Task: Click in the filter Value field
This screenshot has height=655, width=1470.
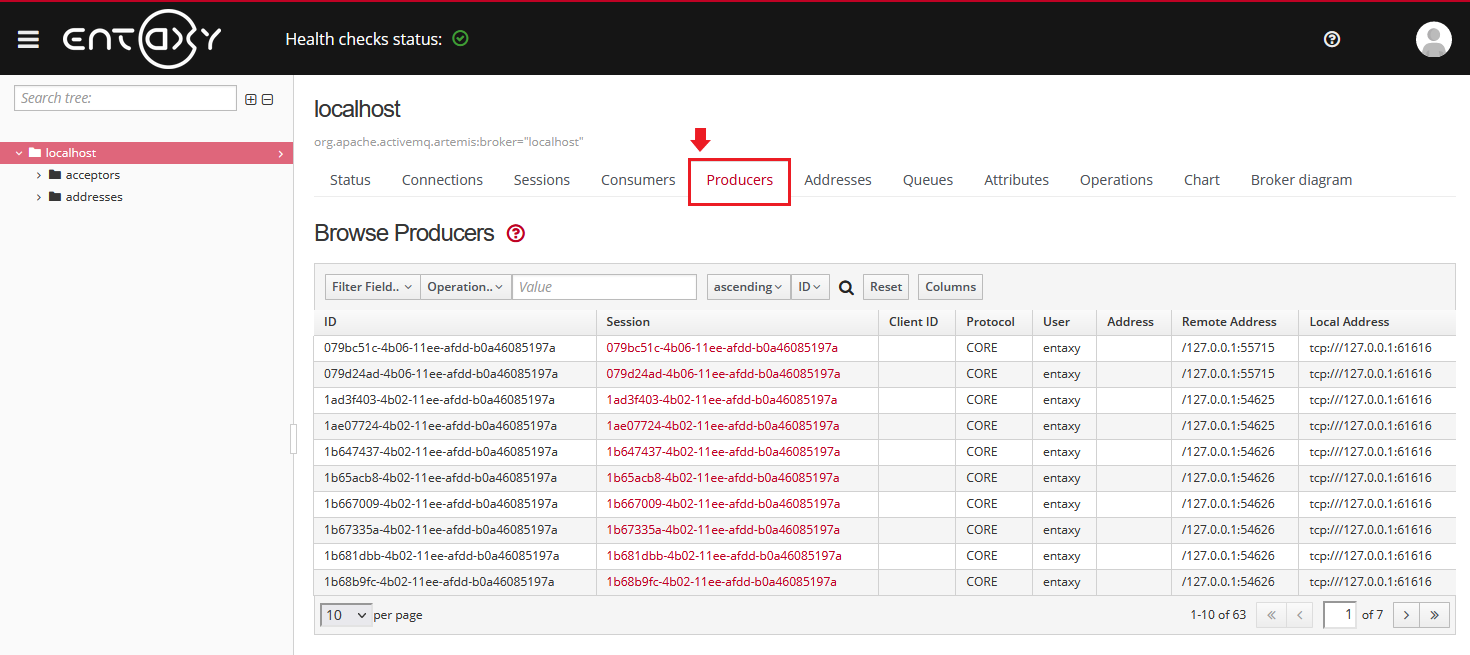Action: (x=604, y=287)
